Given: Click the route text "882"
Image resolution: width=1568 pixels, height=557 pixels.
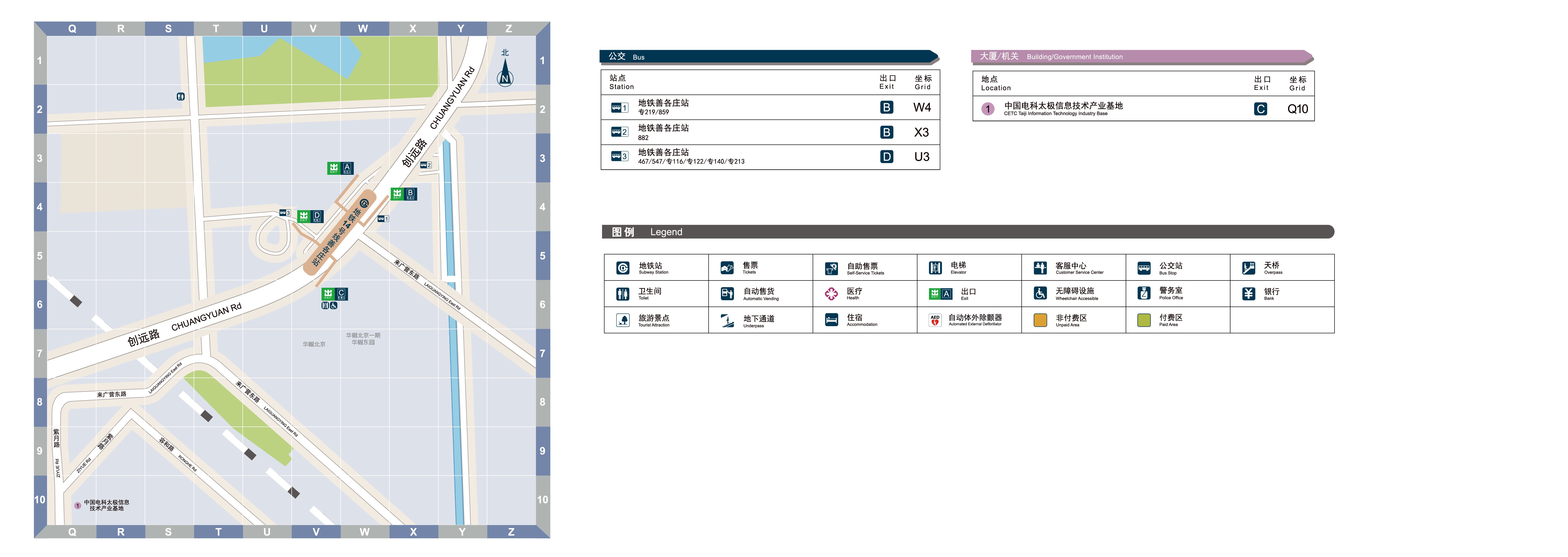Looking at the screenshot, I should click(643, 138).
